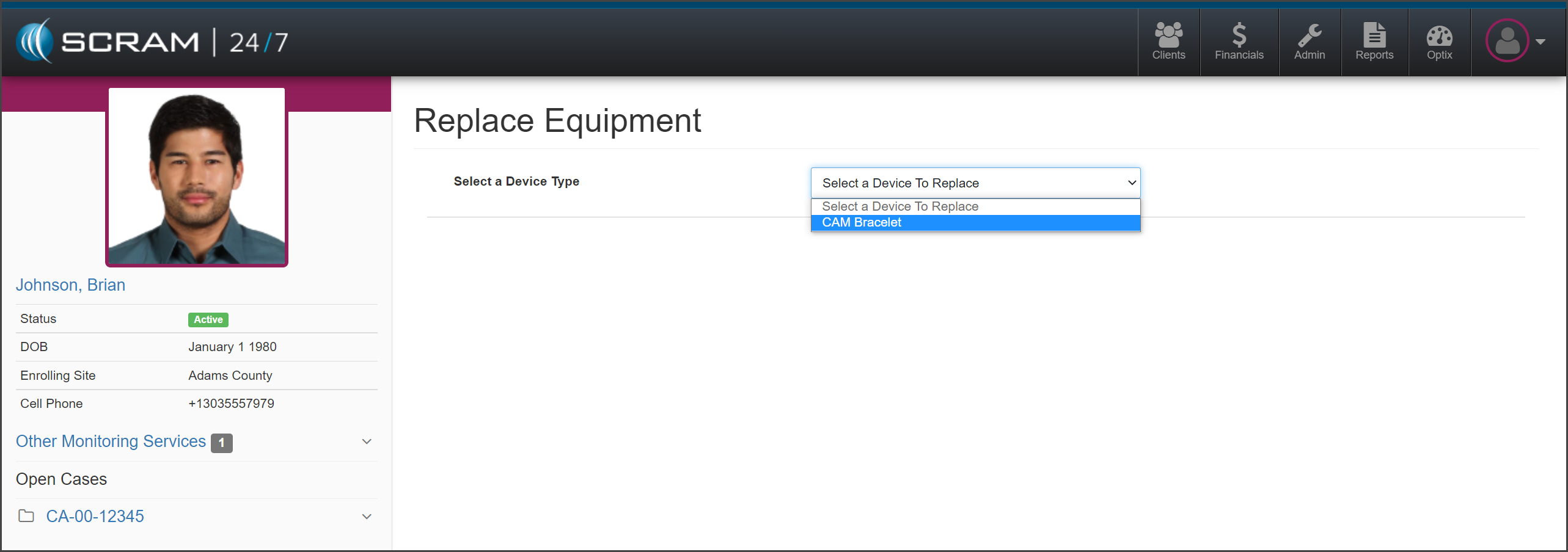Open the Johnson, Brian client link
The height and width of the screenshot is (552, 1568).
70,285
